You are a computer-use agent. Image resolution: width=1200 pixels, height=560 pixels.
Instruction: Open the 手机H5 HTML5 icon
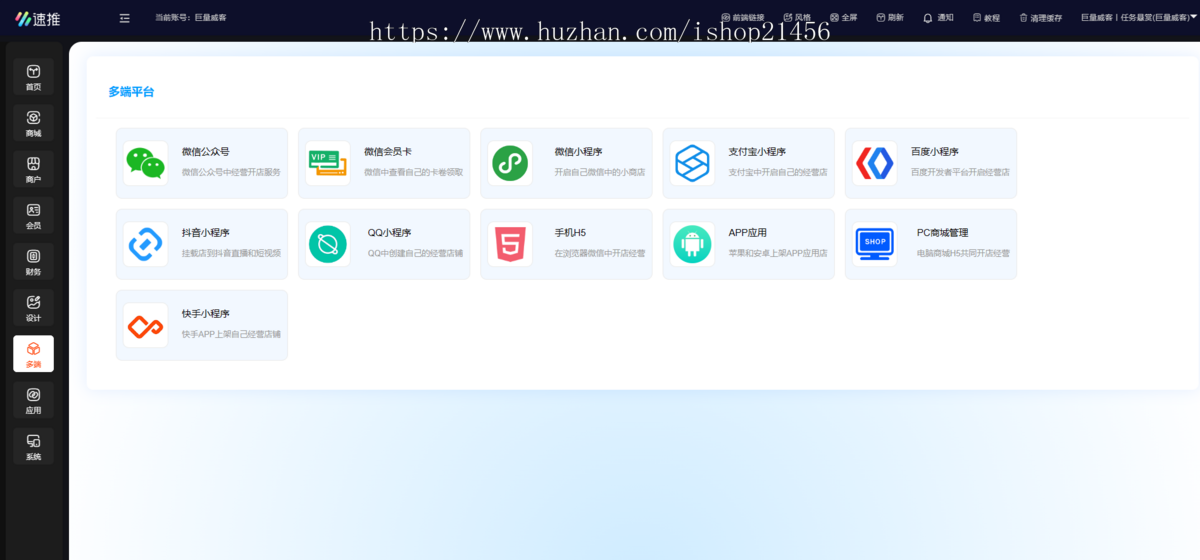[510, 244]
